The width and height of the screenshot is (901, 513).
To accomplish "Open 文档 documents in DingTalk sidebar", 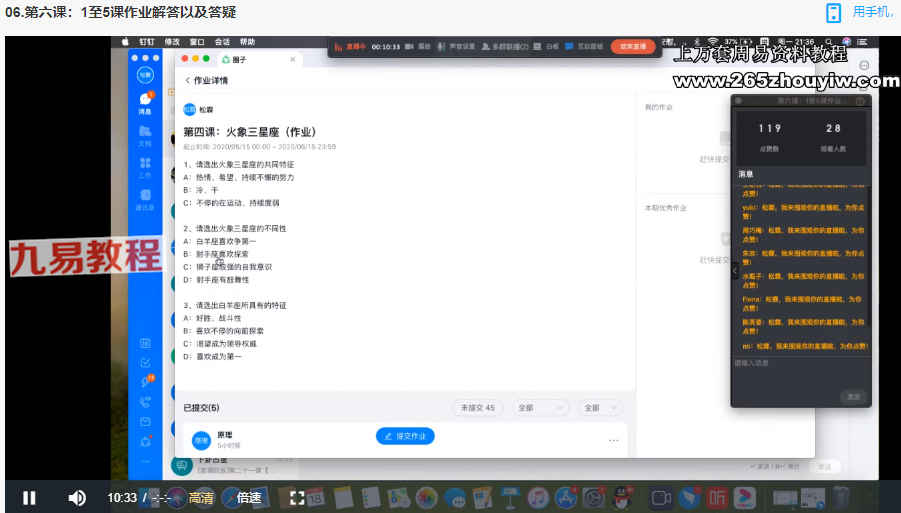I will tap(146, 135).
